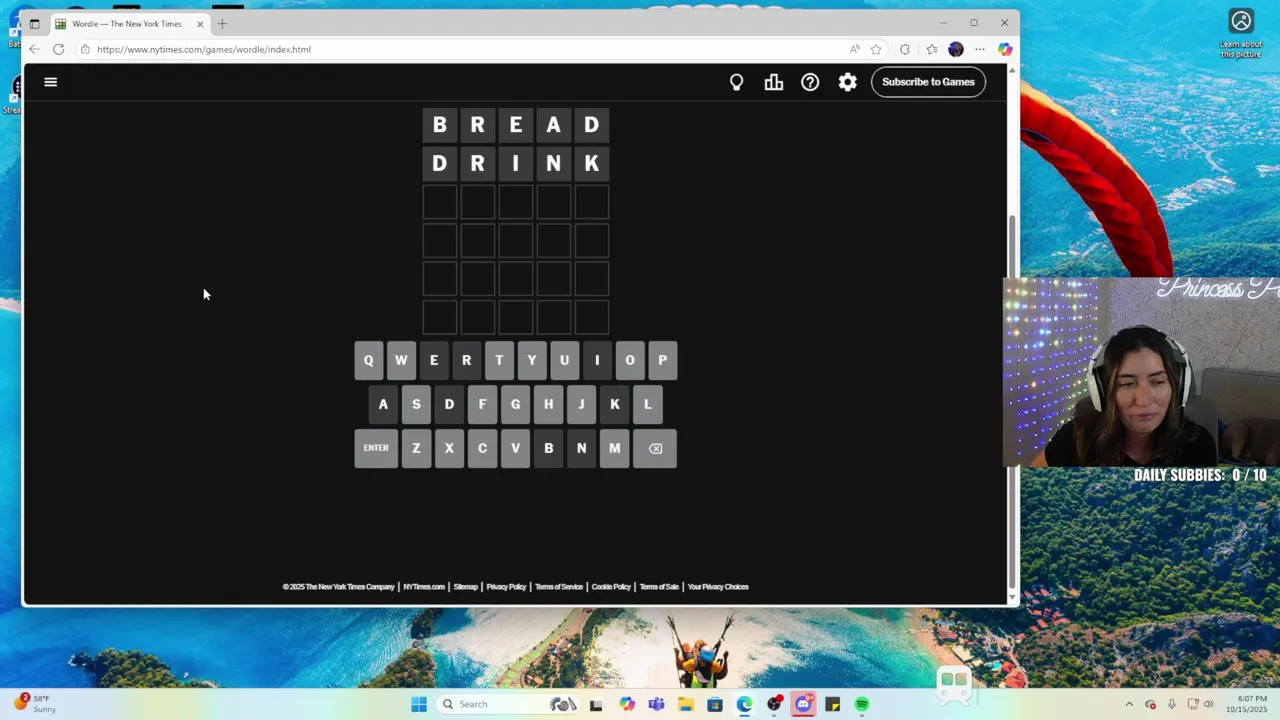Image resolution: width=1280 pixels, height=720 pixels.
Task: Open the statistics bar chart icon
Action: tap(774, 82)
